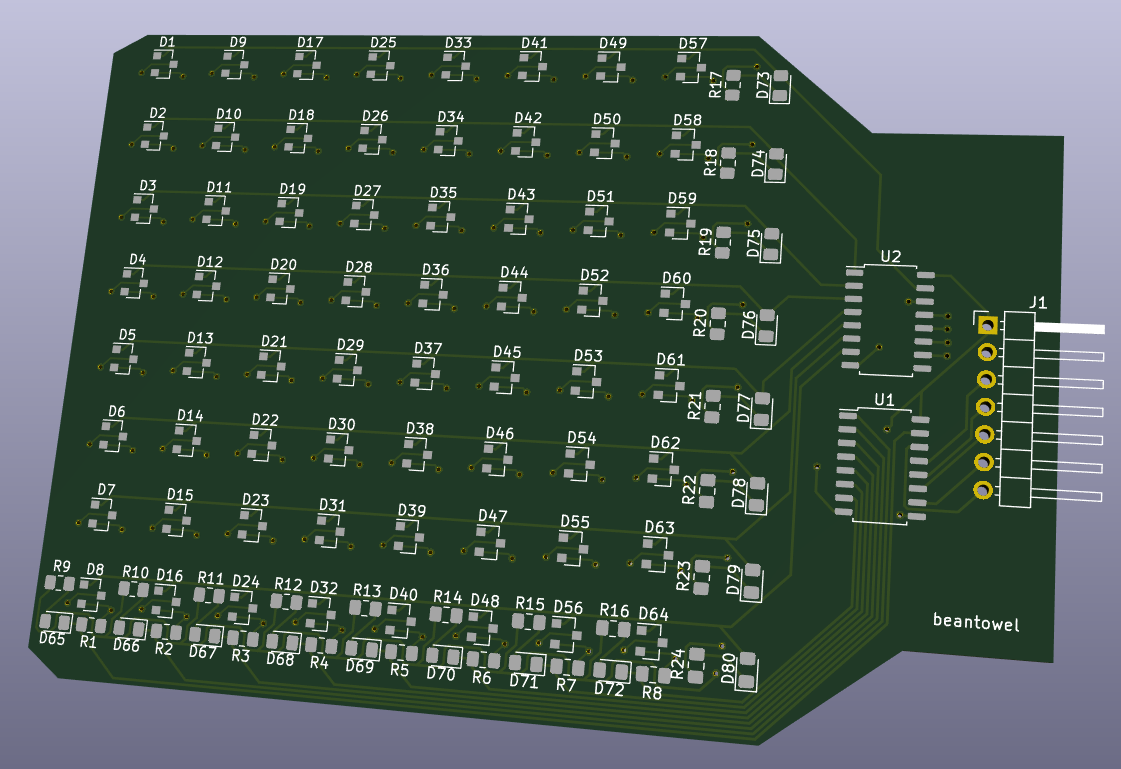Click the D60 LED label

click(x=676, y=278)
